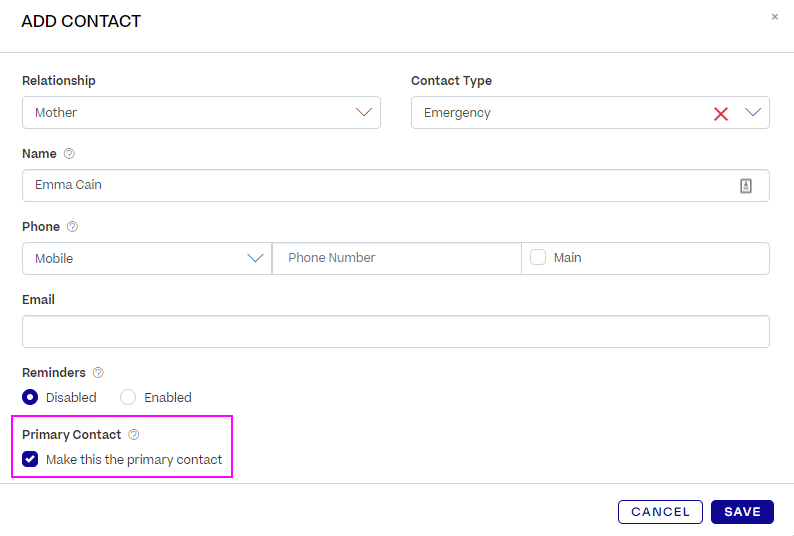Clear Emergency contact type with red X
This screenshot has width=794, height=536.
tap(721, 113)
